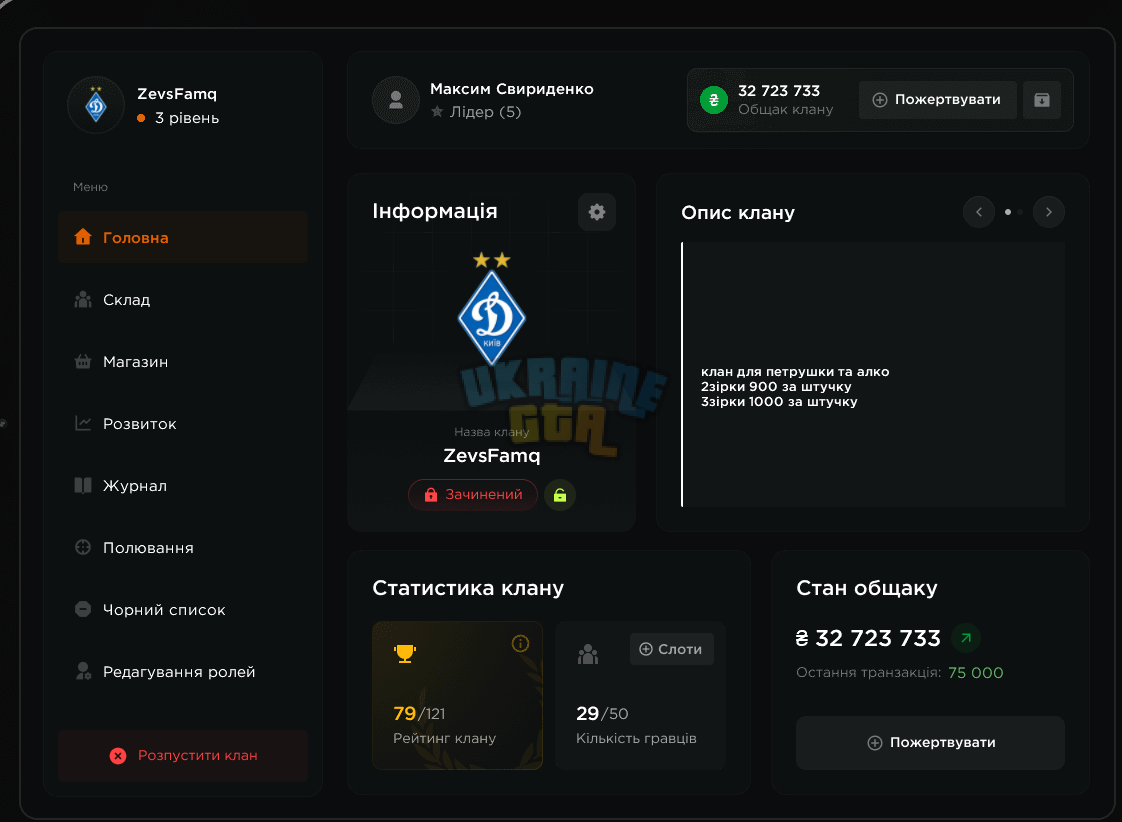
Task: Open Полювання from the sidebar
Action: pyautogui.click(x=183, y=547)
